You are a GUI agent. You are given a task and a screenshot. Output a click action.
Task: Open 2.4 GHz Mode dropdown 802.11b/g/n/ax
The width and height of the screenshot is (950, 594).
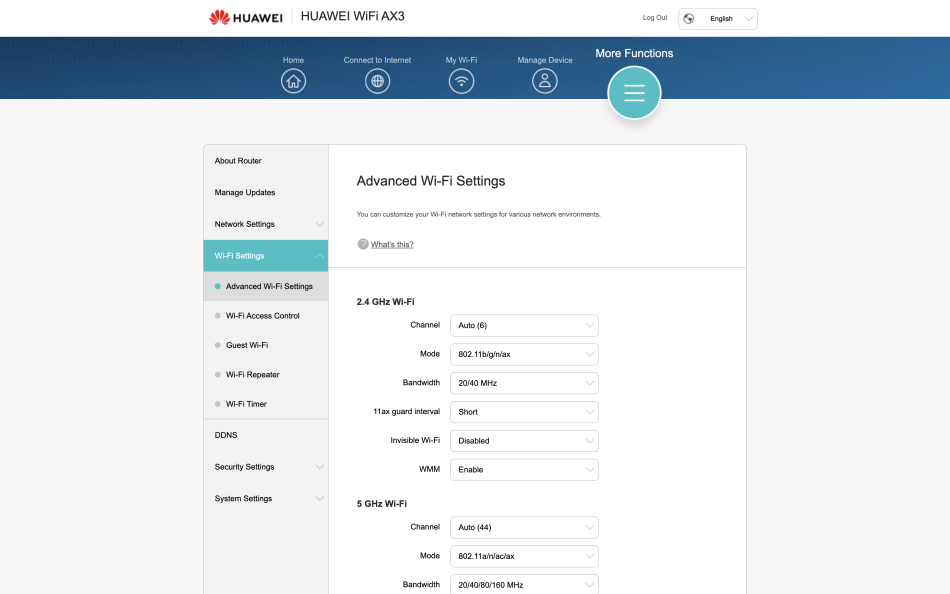524,354
